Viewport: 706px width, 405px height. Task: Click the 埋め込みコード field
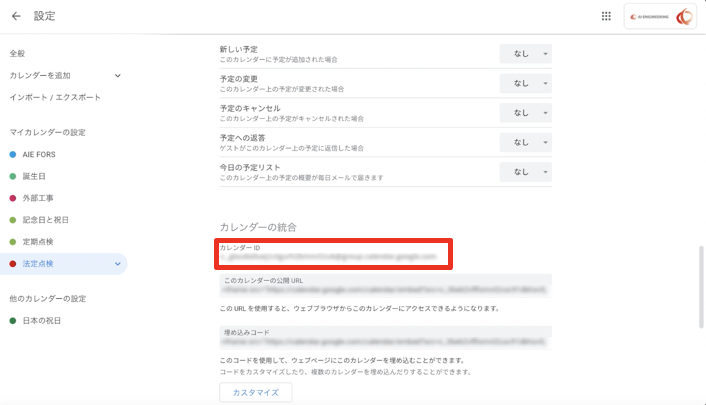coord(385,336)
